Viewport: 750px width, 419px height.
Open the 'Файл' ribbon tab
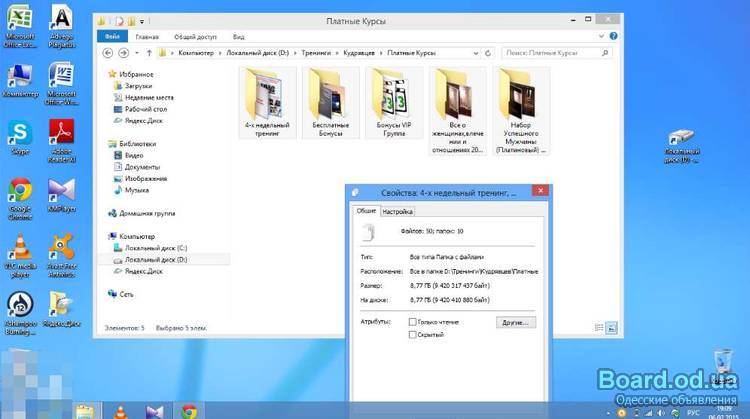click(x=113, y=35)
